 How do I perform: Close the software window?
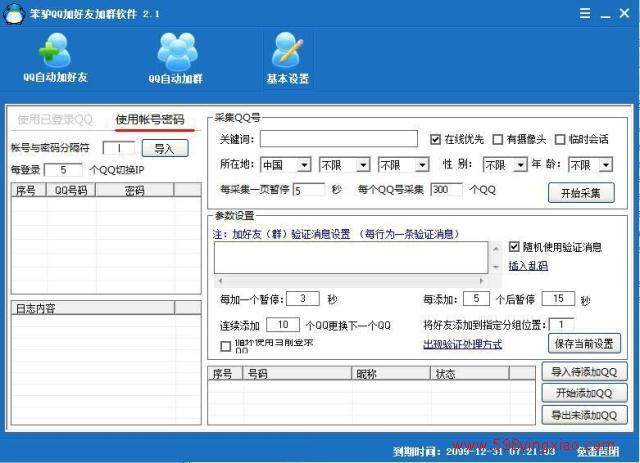(624, 13)
